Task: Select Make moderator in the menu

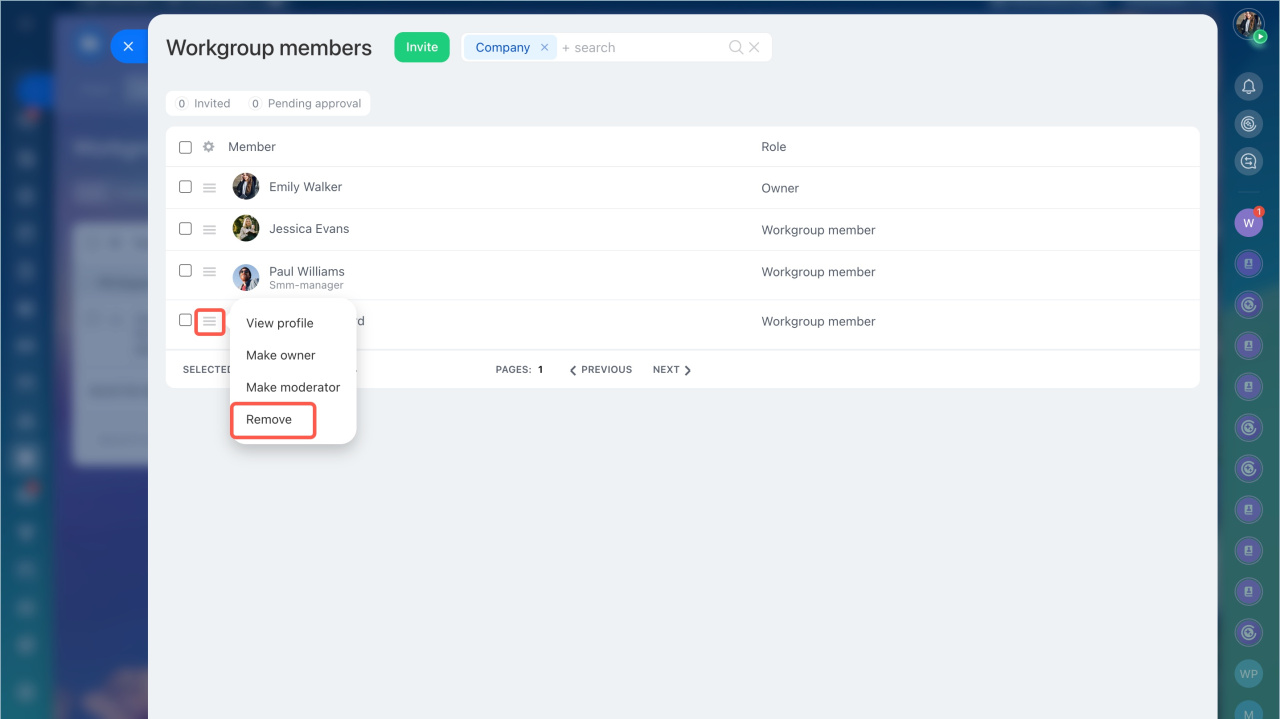Action: pos(293,387)
